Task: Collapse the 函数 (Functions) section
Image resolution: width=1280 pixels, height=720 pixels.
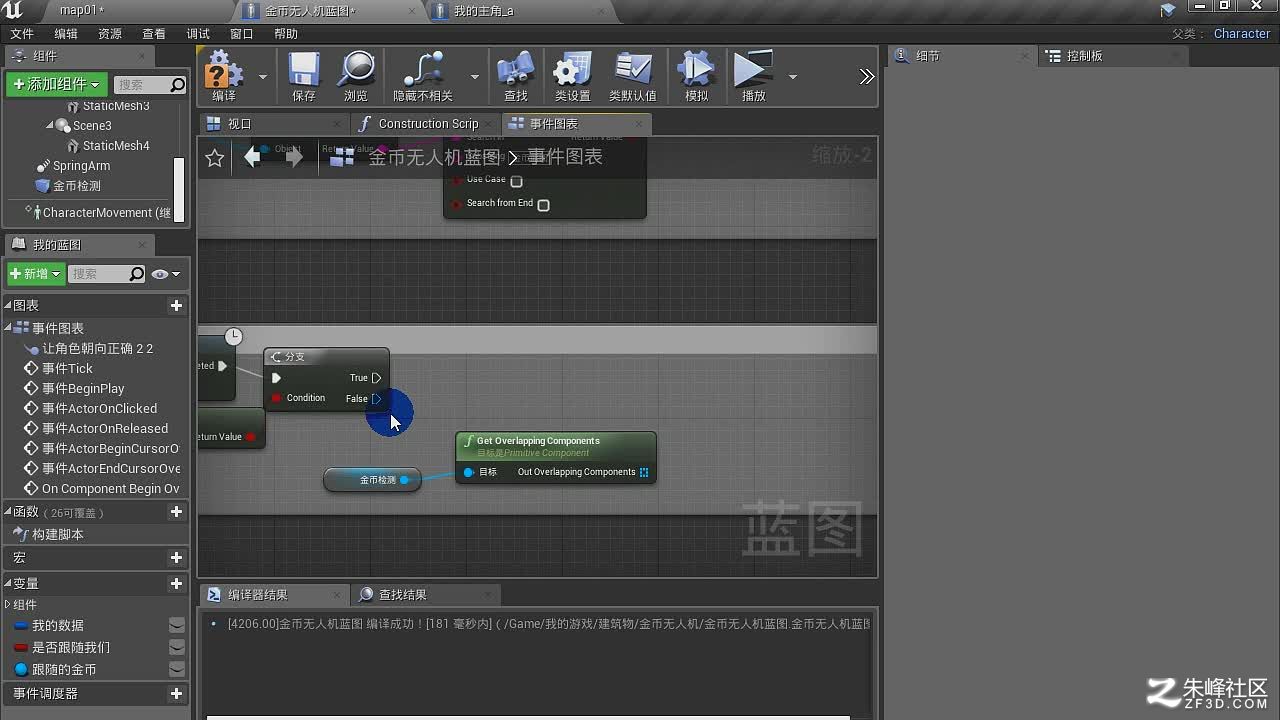Action: coord(8,512)
